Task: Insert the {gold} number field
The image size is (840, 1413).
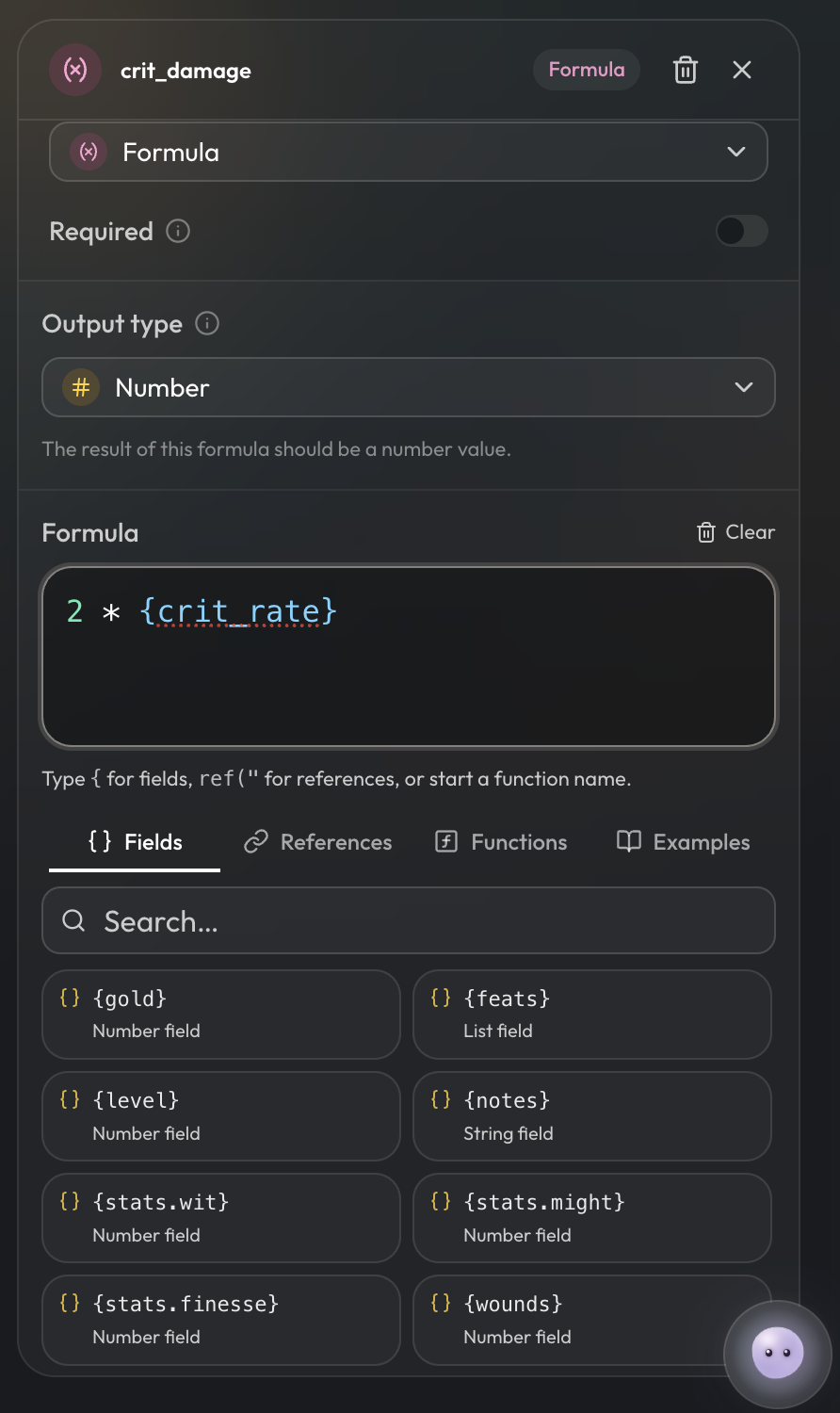Action: click(x=221, y=1015)
